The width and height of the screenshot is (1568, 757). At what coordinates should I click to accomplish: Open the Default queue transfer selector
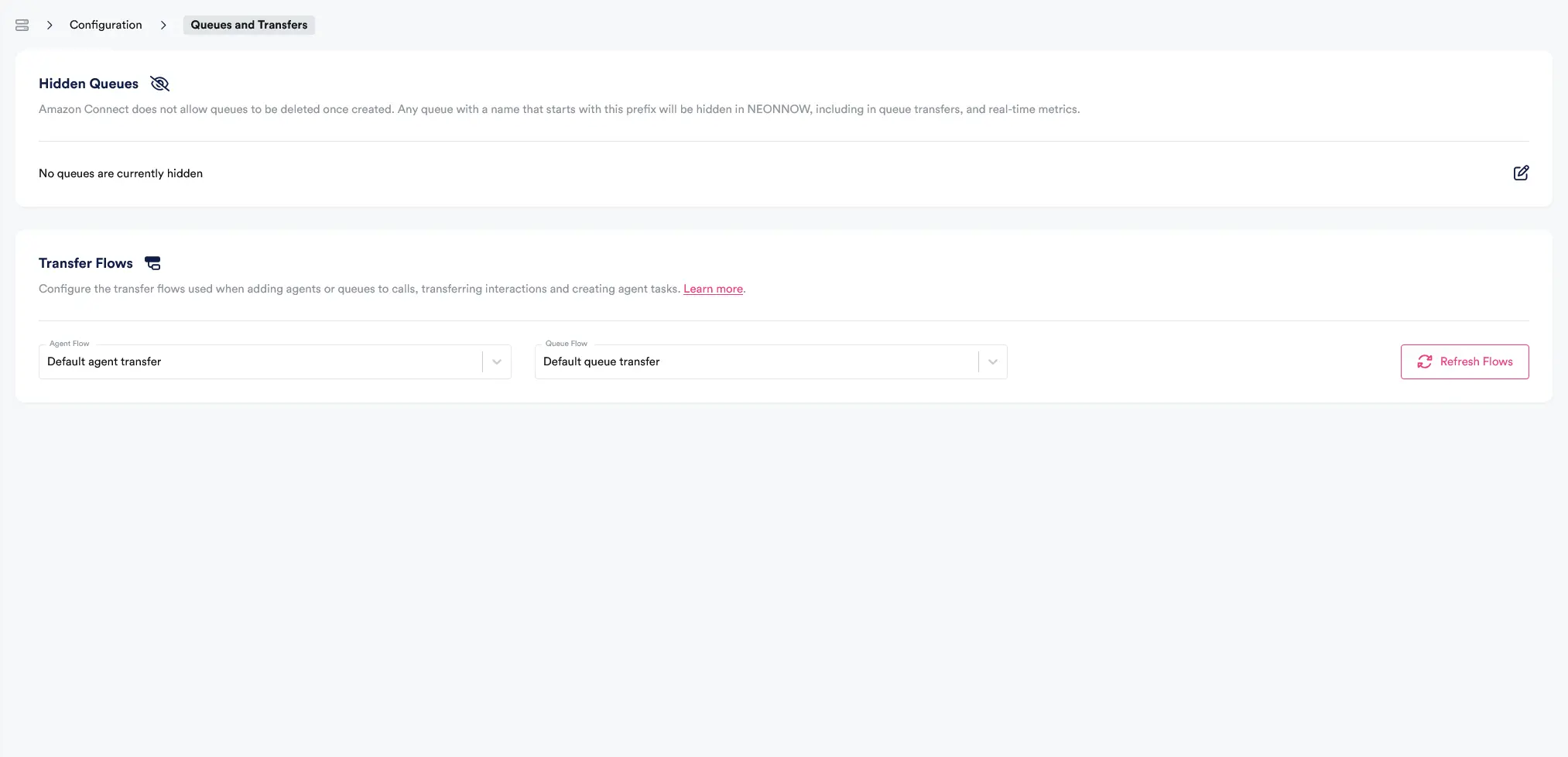click(756, 361)
